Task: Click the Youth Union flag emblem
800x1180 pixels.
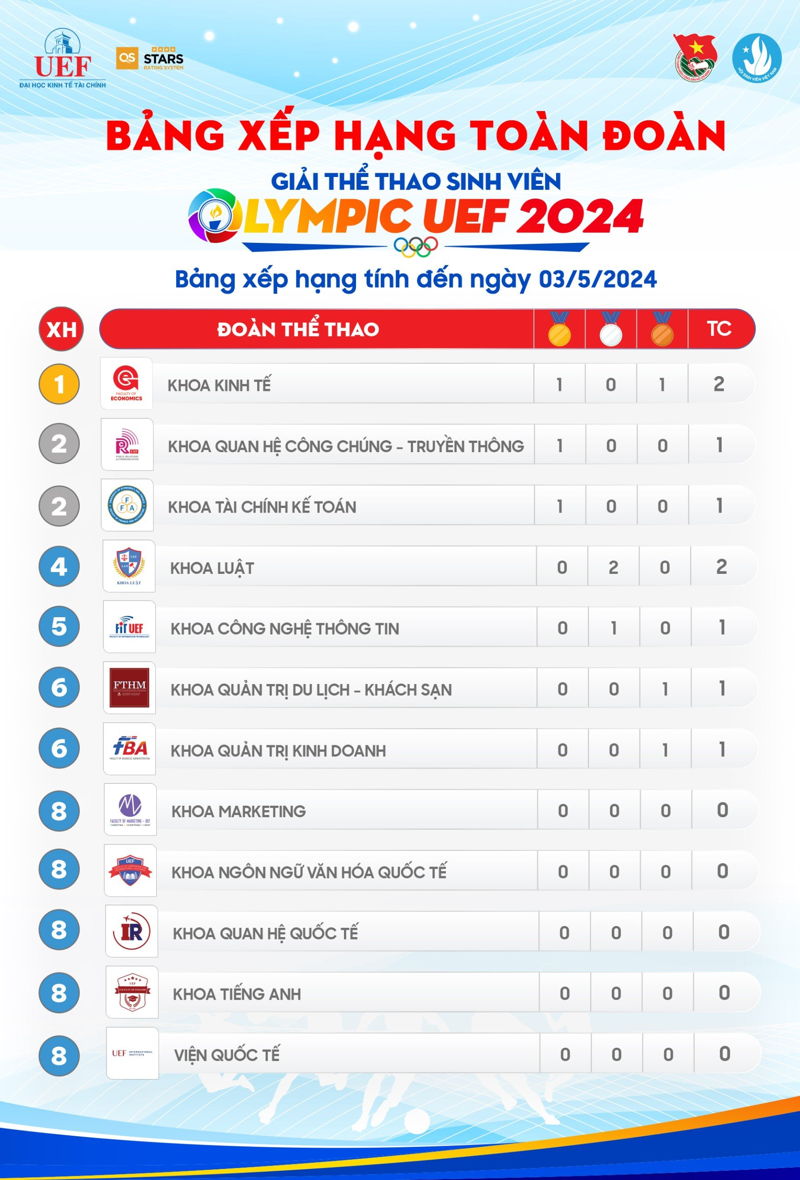Action: click(696, 58)
